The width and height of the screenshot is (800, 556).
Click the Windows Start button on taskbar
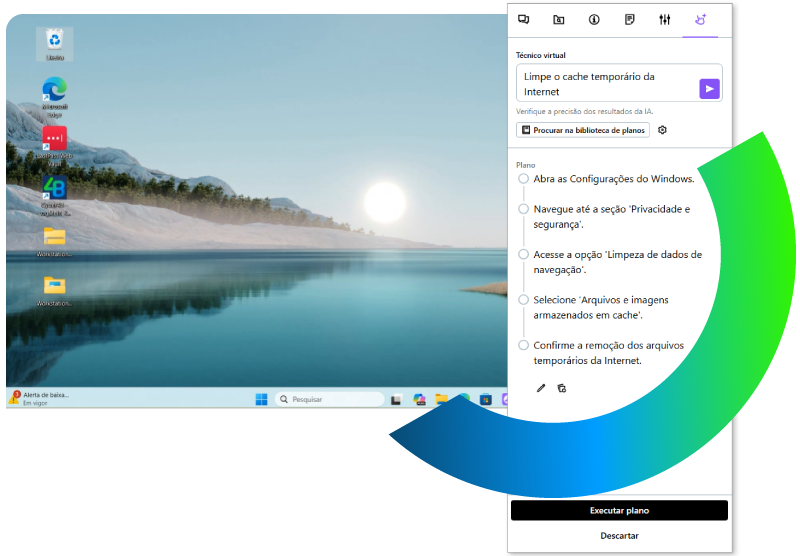(x=261, y=399)
